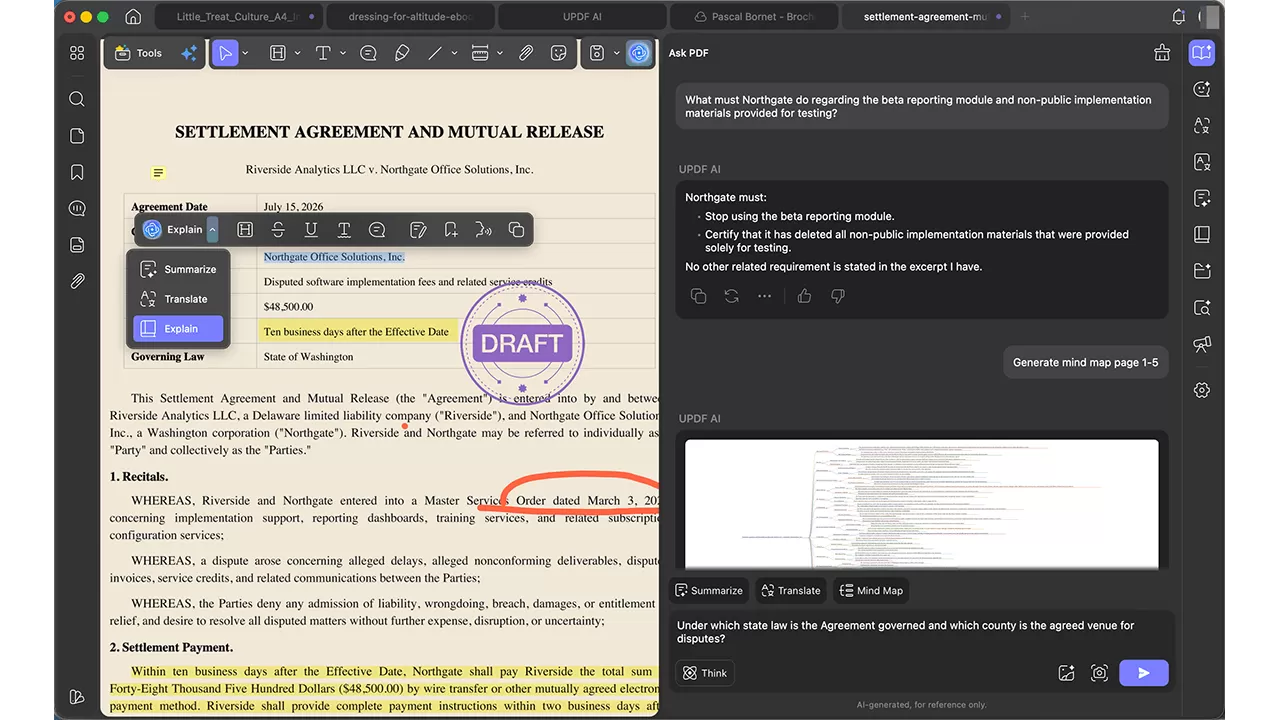Screen dimensions: 1280x720
Task: Expand the highlight tool dropdown arrow
Action: [x=298, y=53]
